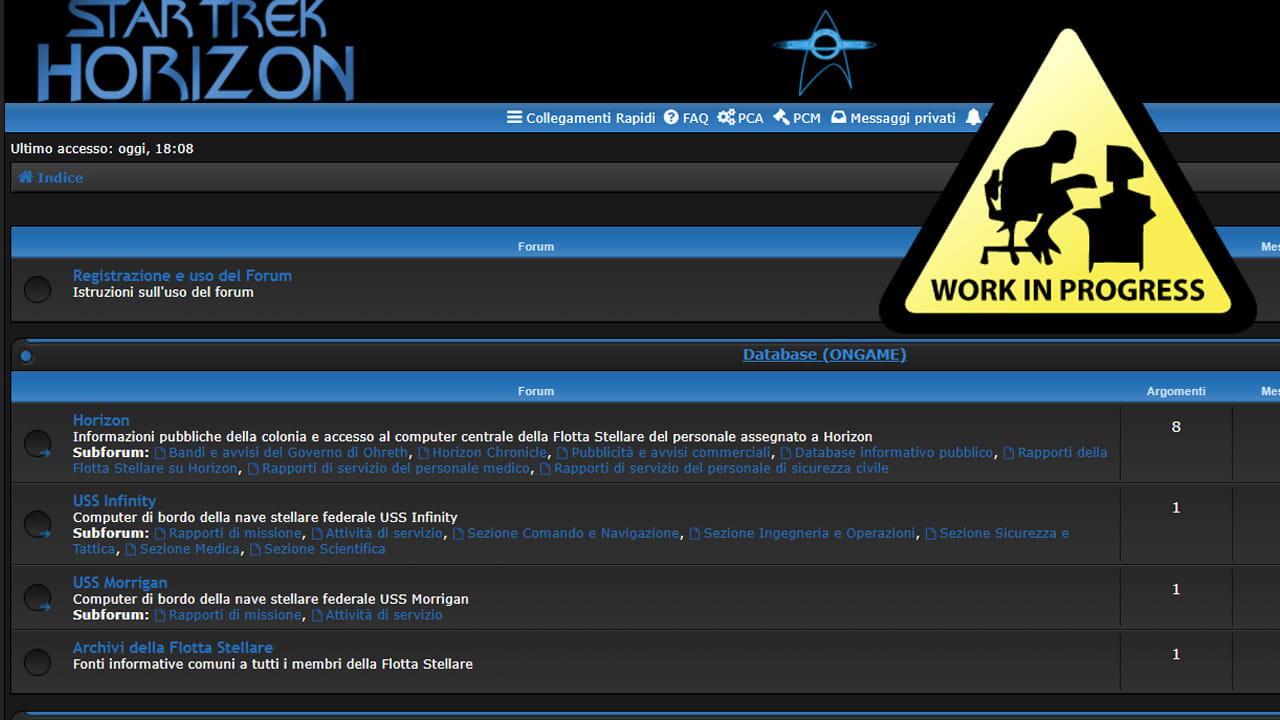Open Archivi della Flotta Stellare forum
This screenshot has height=720, width=1280.
click(173, 648)
